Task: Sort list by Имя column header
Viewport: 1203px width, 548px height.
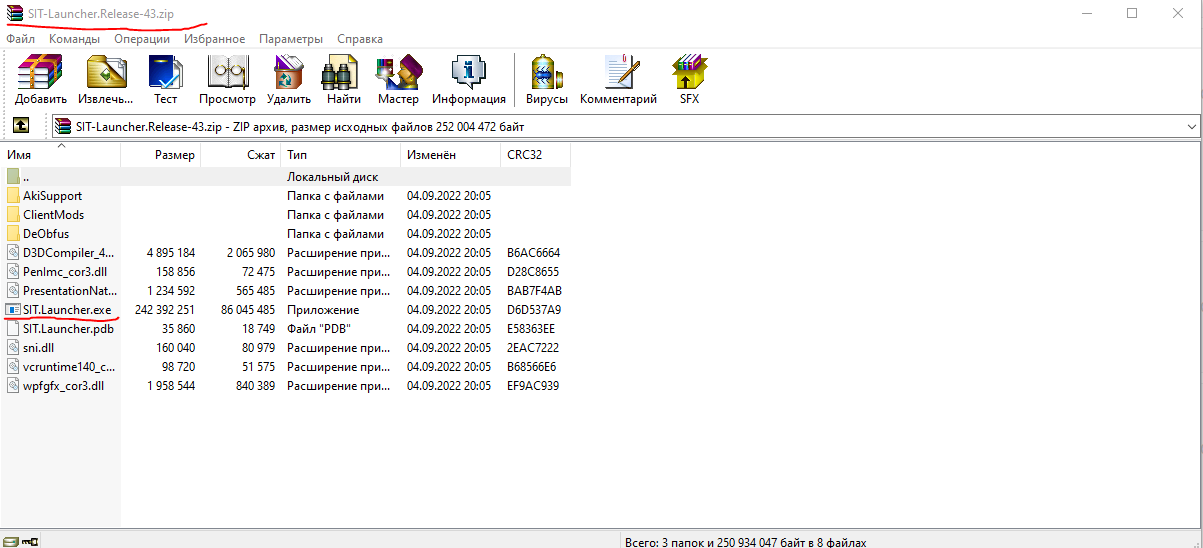Action: [60, 155]
